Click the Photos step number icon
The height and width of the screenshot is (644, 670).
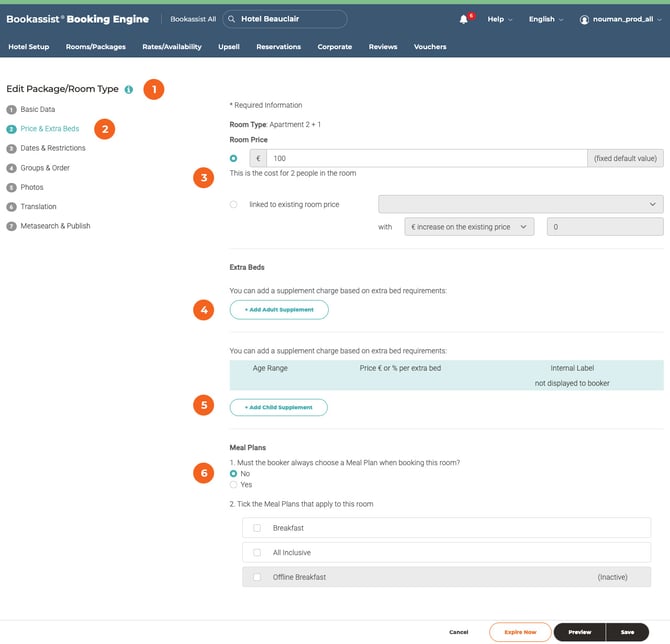[x=11, y=187]
